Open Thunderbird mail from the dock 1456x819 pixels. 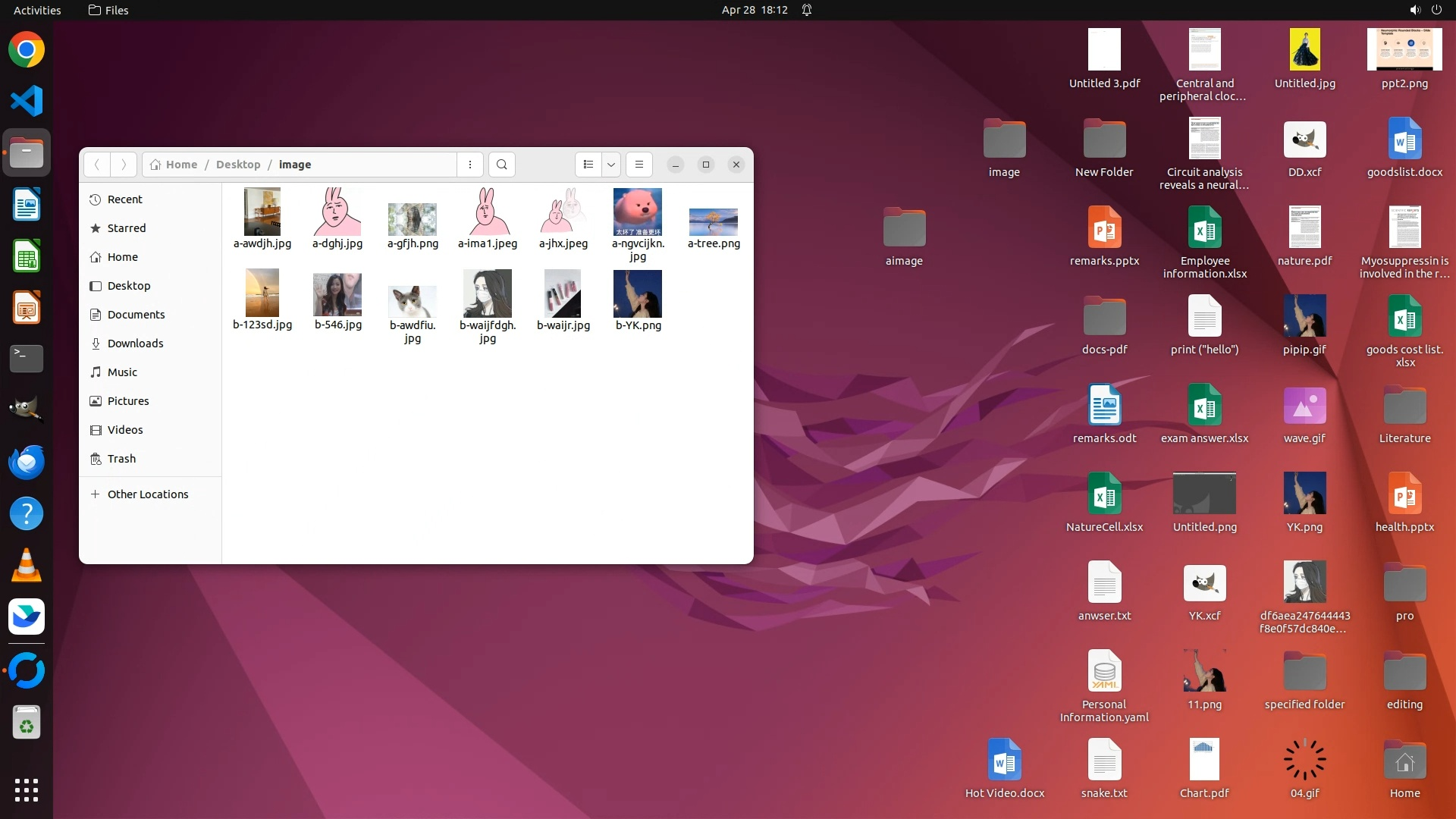click(27, 462)
